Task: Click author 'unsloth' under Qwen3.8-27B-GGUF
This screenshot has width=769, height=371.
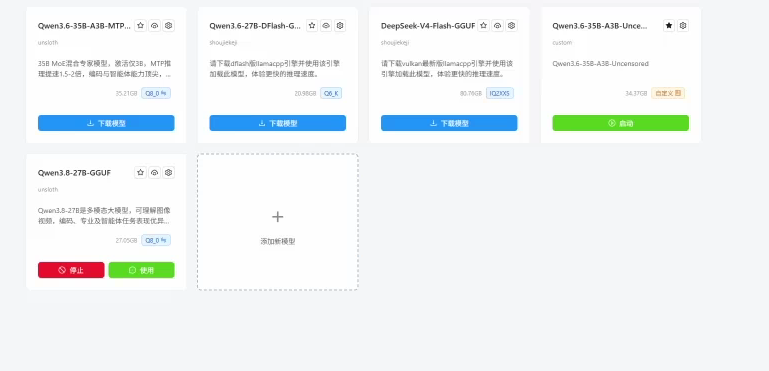Action: 48,189
